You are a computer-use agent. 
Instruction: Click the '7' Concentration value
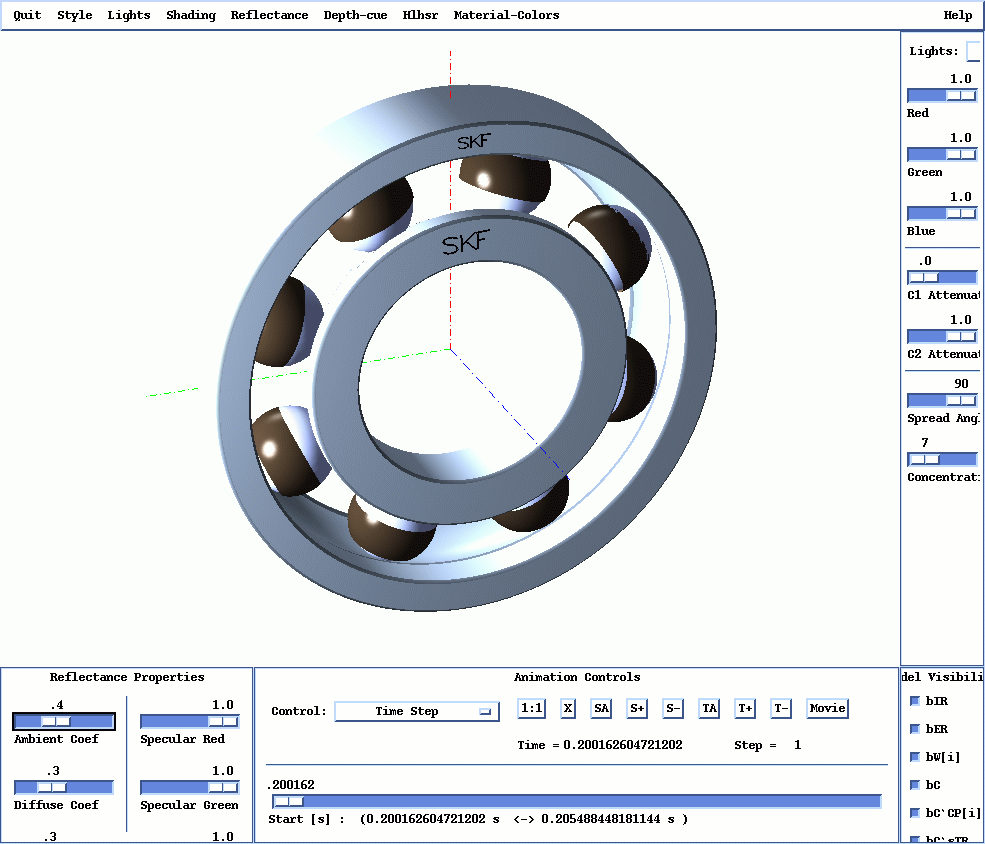924,443
